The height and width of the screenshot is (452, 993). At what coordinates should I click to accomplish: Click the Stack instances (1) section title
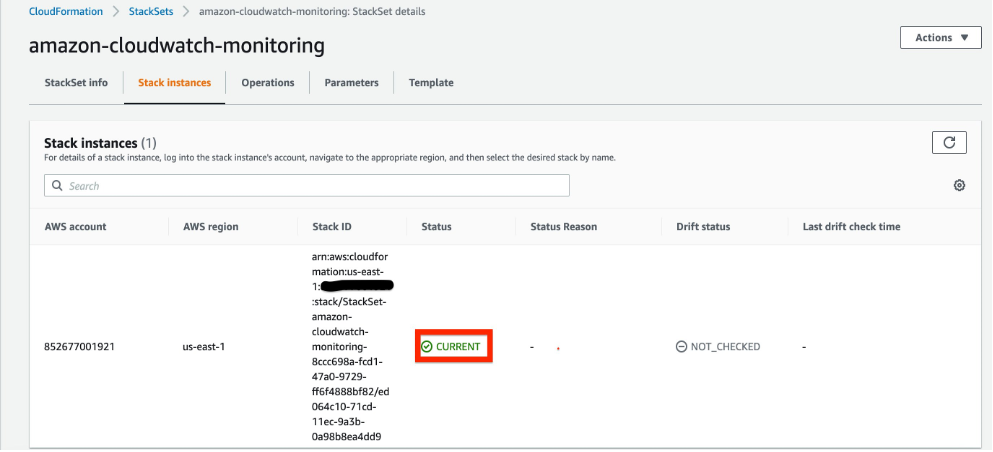[100, 143]
